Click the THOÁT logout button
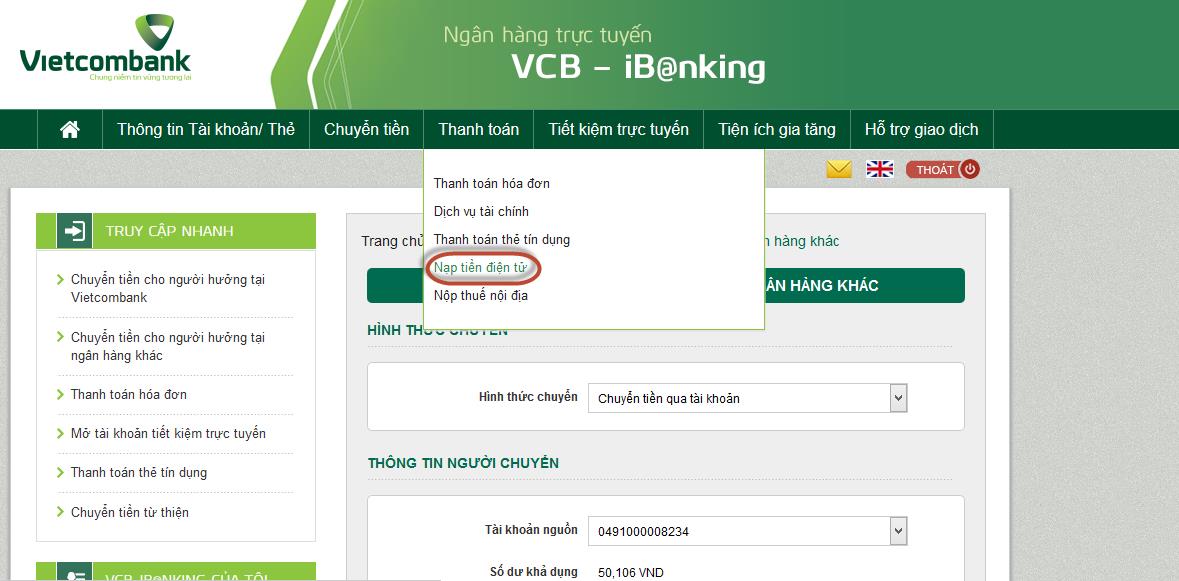 click(x=943, y=170)
